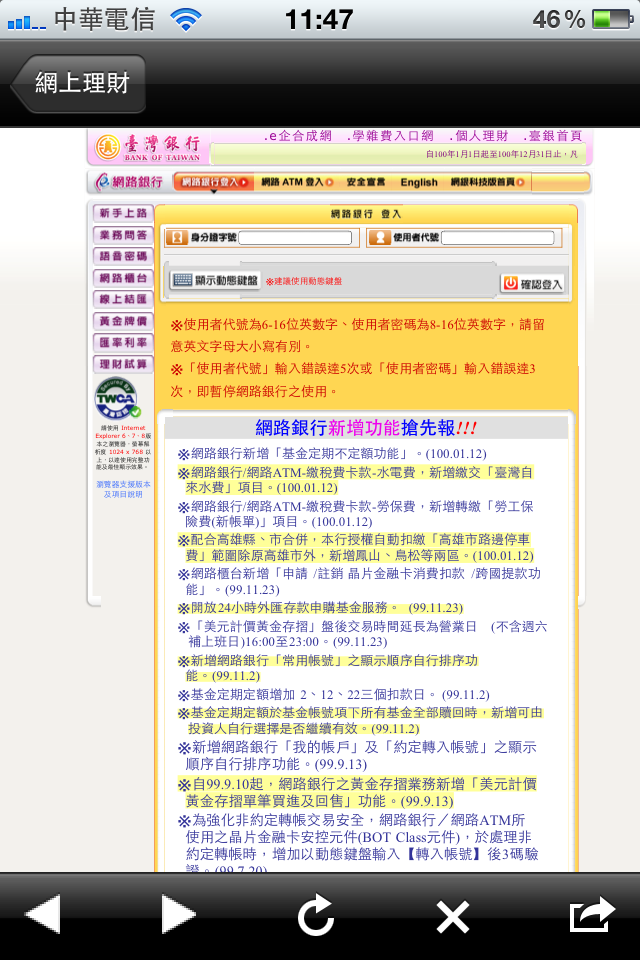Click the 基金全部贖回 news item
This screenshot has width=640, height=960.
point(361,721)
